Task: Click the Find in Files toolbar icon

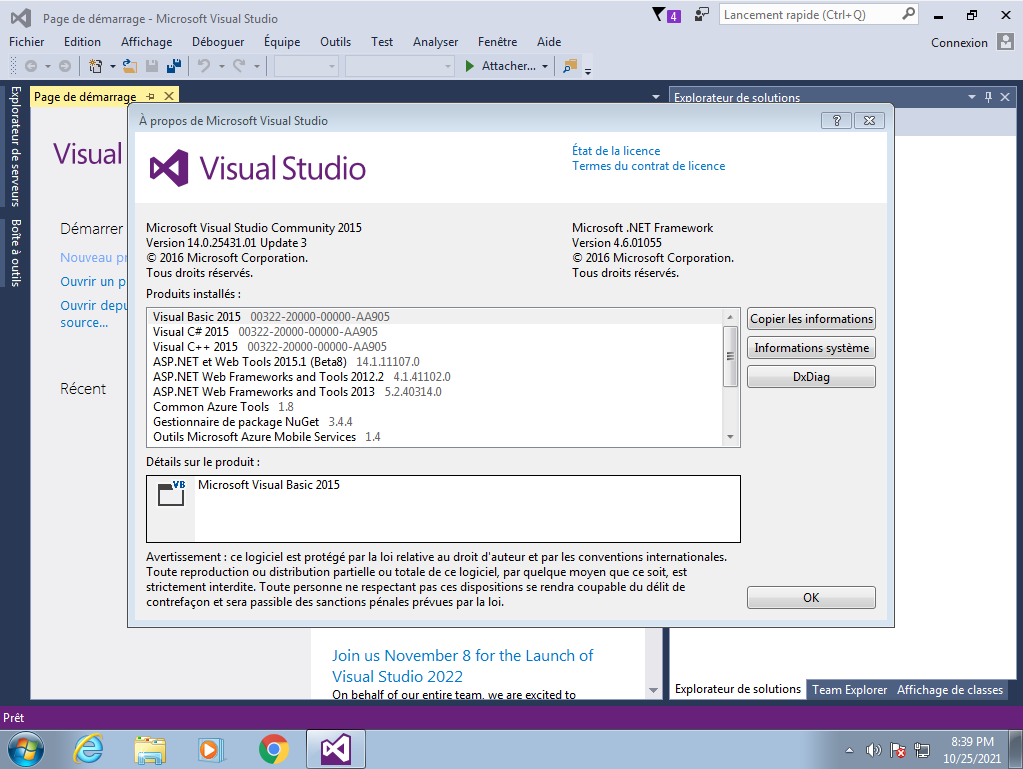Action: pyautogui.click(x=570, y=66)
